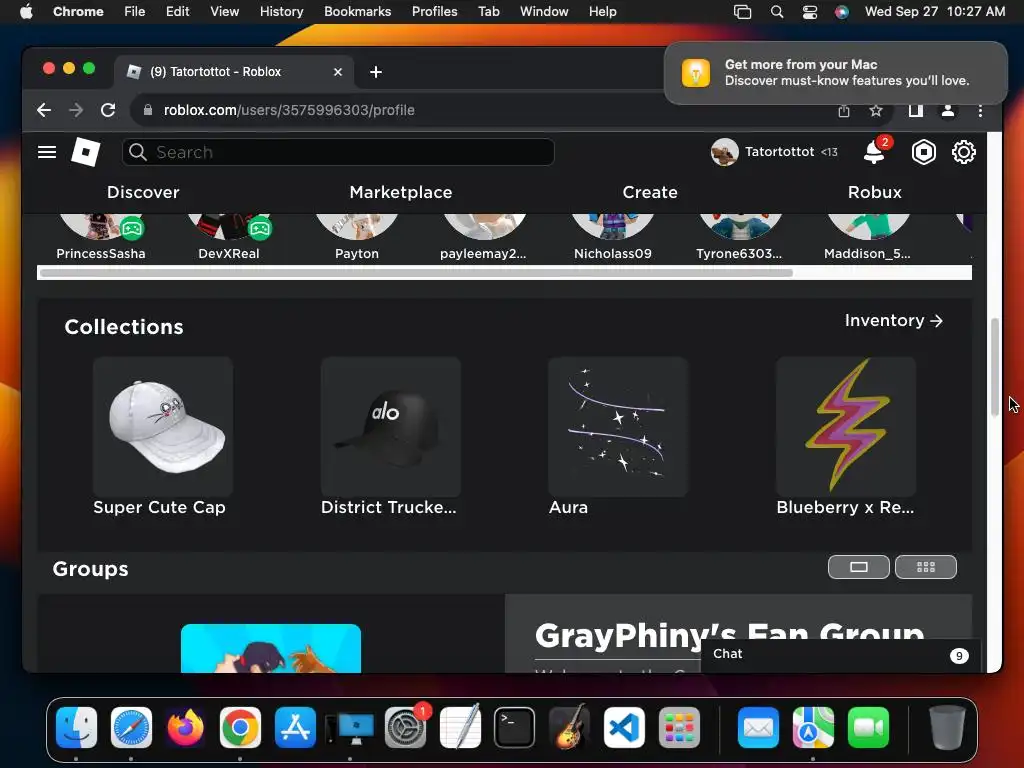The height and width of the screenshot is (768, 1024).
Task: Open the Robux tab
Action: click(874, 192)
